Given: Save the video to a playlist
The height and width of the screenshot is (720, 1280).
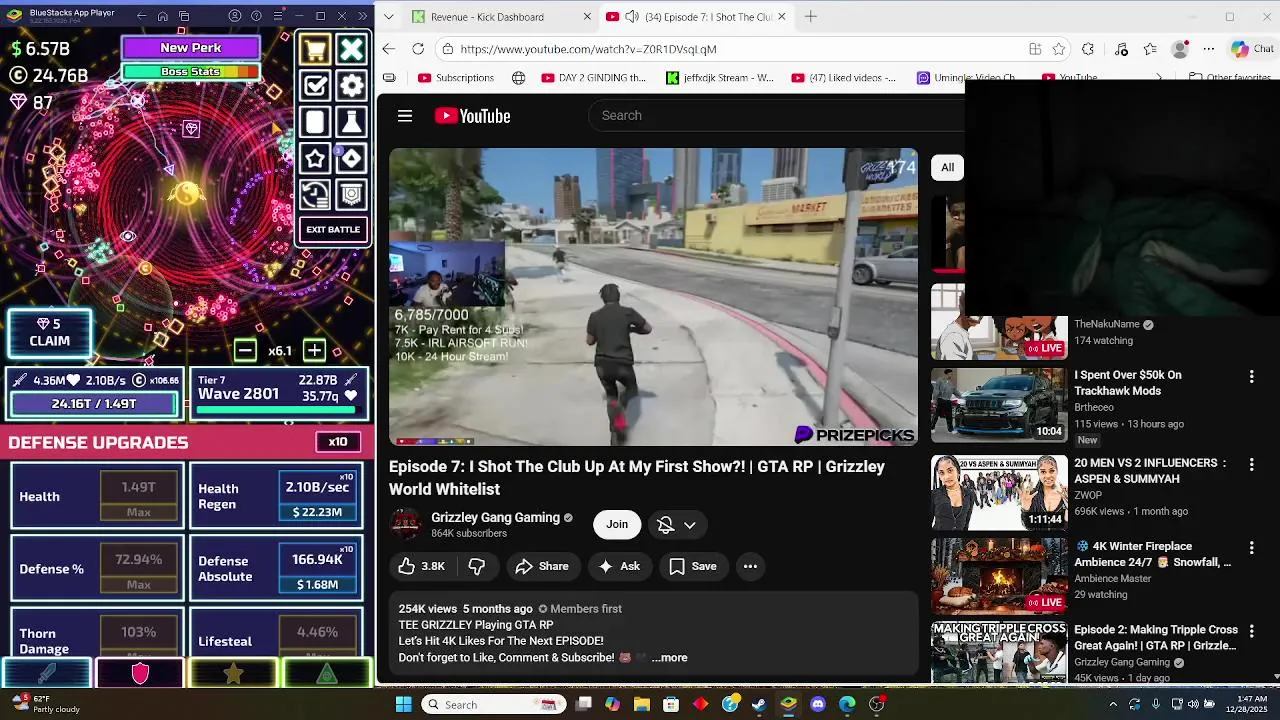Looking at the screenshot, I should [693, 566].
